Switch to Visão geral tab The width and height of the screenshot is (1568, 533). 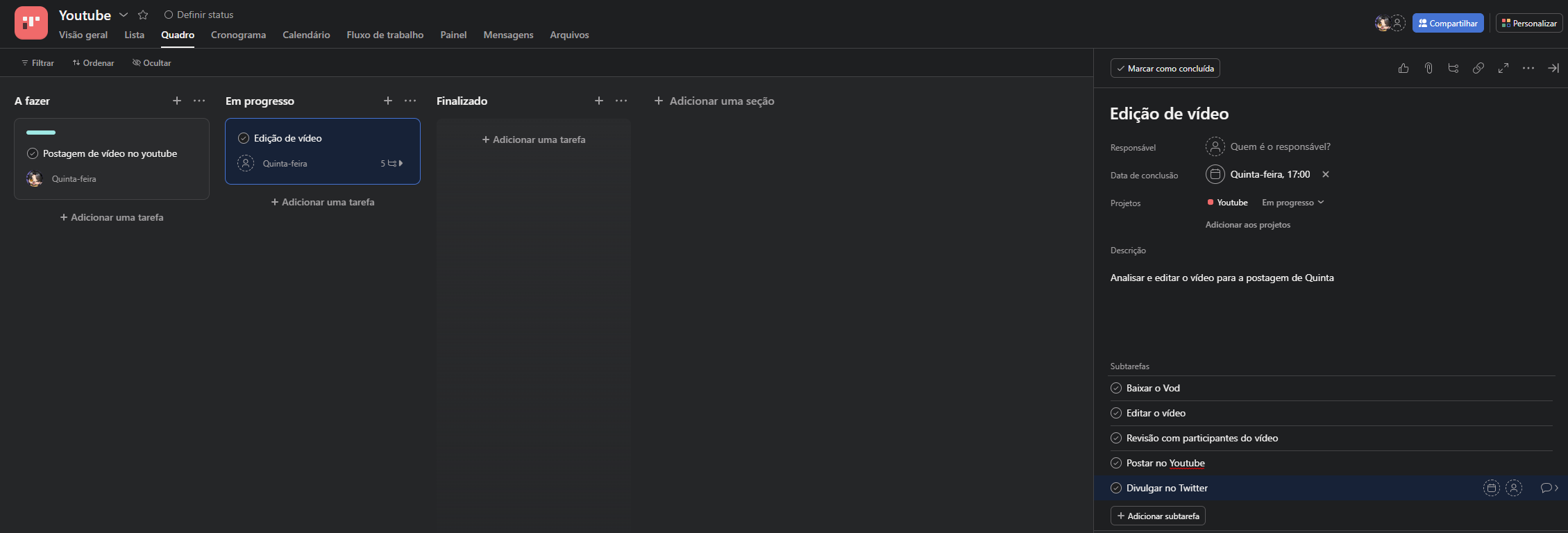pyautogui.click(x=83, y=35)
